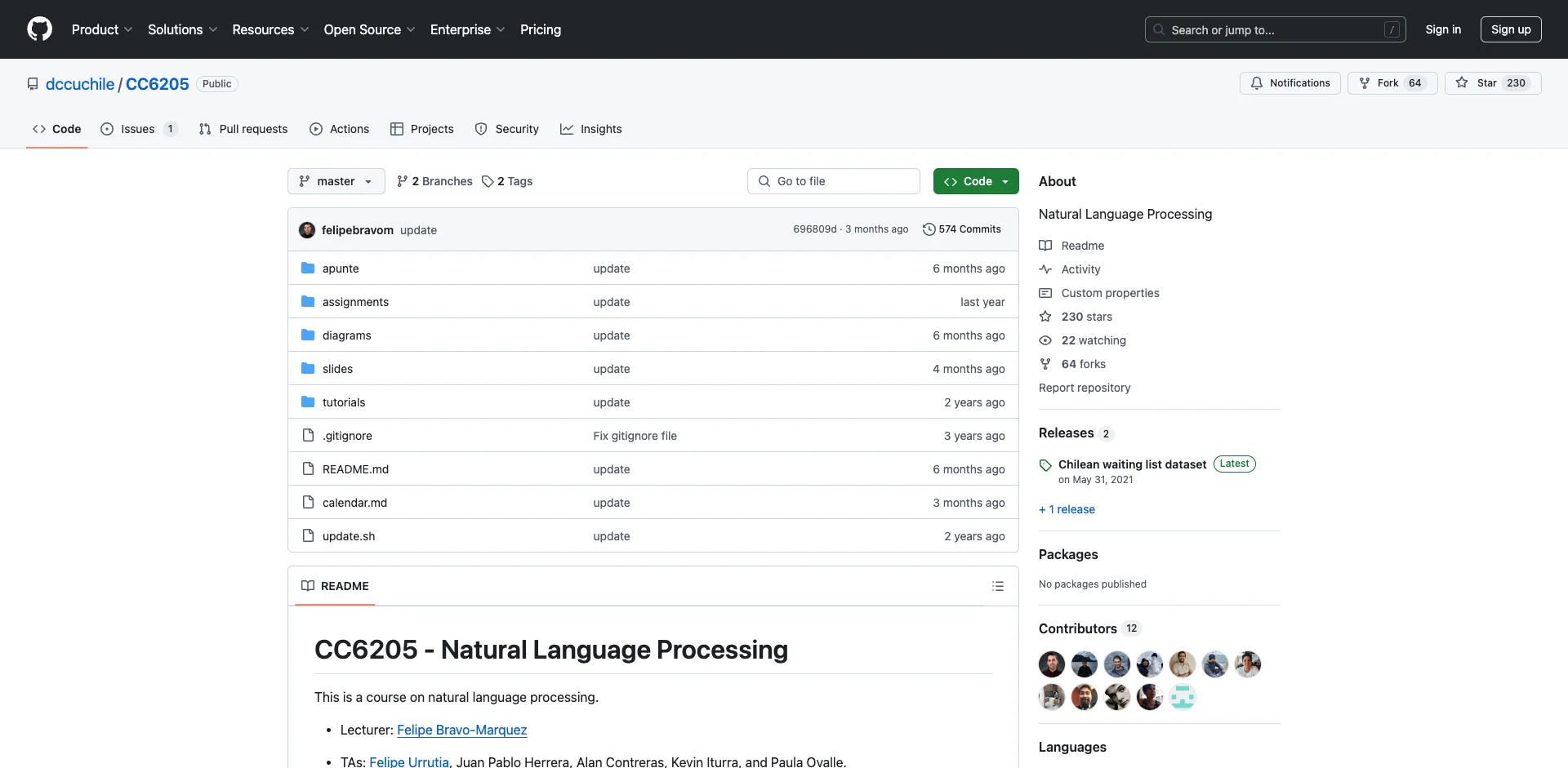Open the Issues tab
This screenshot has width=1568, height=768.
pyautogui.click(x=139, y=129)
